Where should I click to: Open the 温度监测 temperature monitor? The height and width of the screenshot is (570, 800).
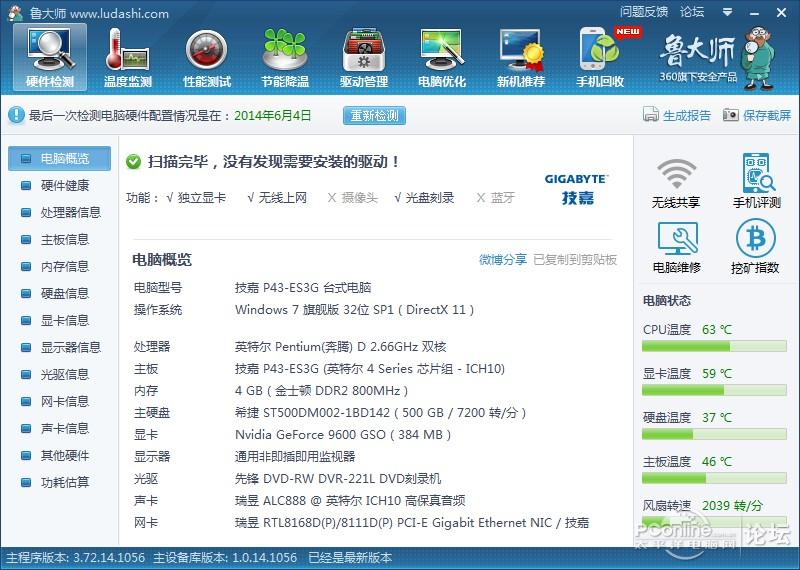coord(128,57)
